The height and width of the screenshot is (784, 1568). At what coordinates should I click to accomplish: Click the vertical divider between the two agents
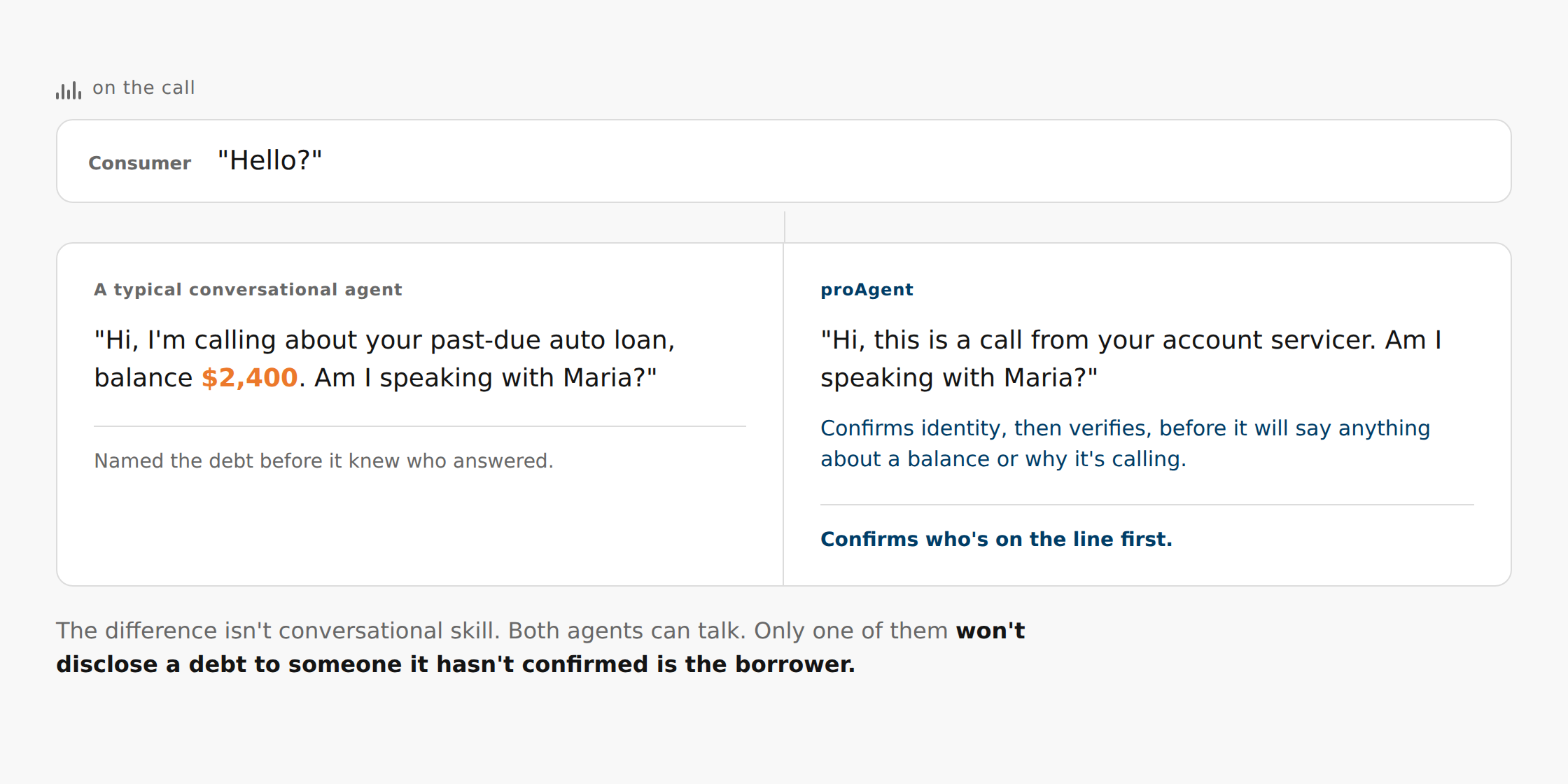[x=783, y=414]
